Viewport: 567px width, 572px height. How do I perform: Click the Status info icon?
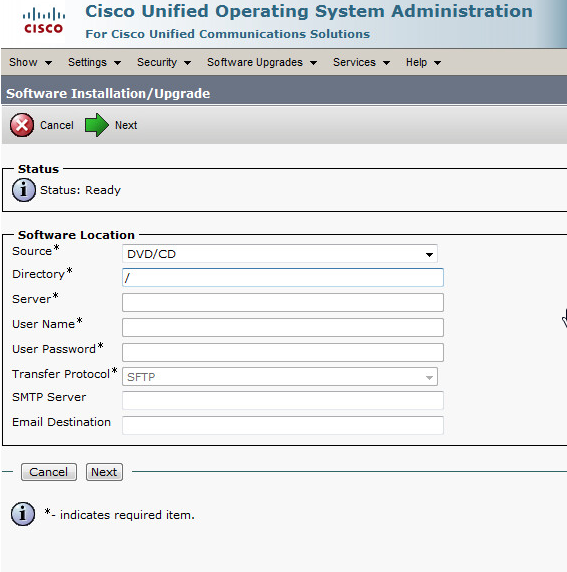click(x=24, y=190)
